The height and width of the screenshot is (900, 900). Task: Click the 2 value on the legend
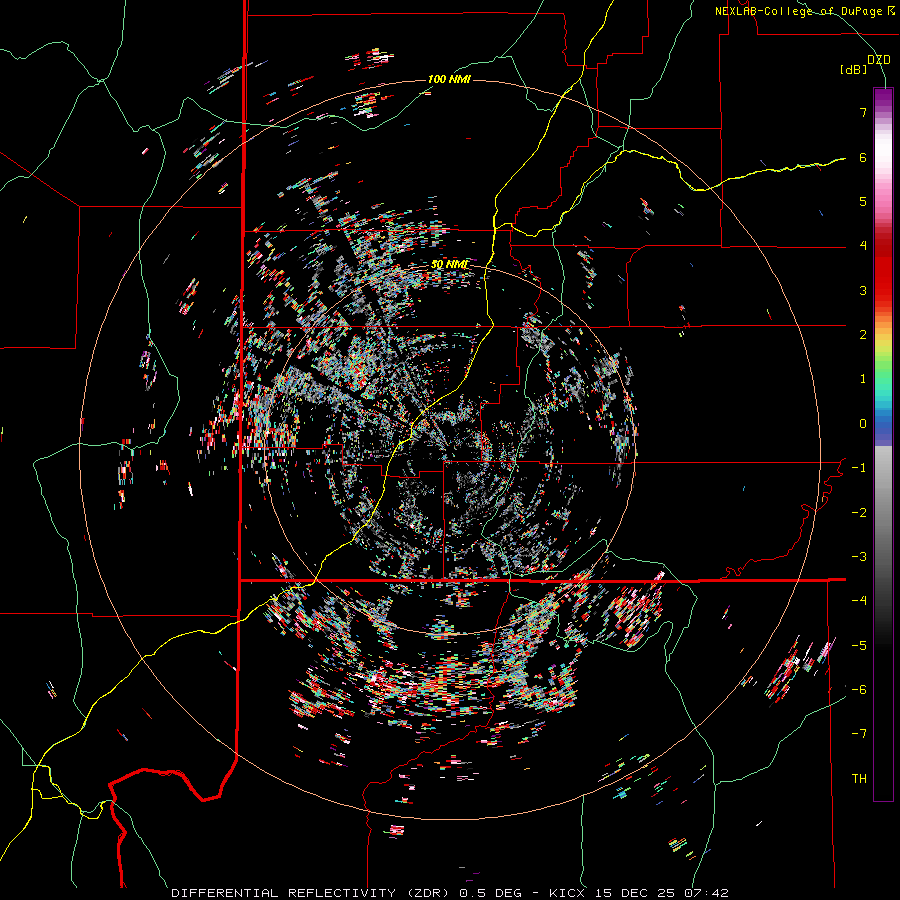pyautogui.click(x=863, y=335)
